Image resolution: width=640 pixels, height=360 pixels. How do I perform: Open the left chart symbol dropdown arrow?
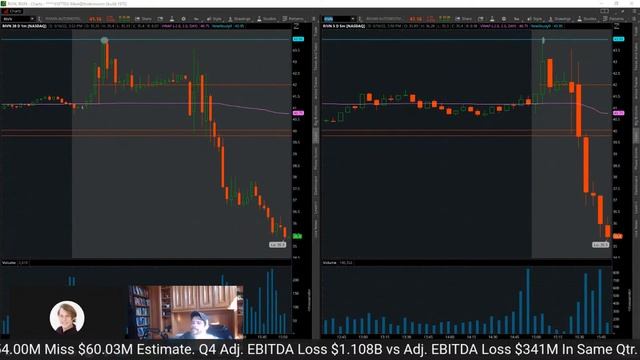(32, 19)
